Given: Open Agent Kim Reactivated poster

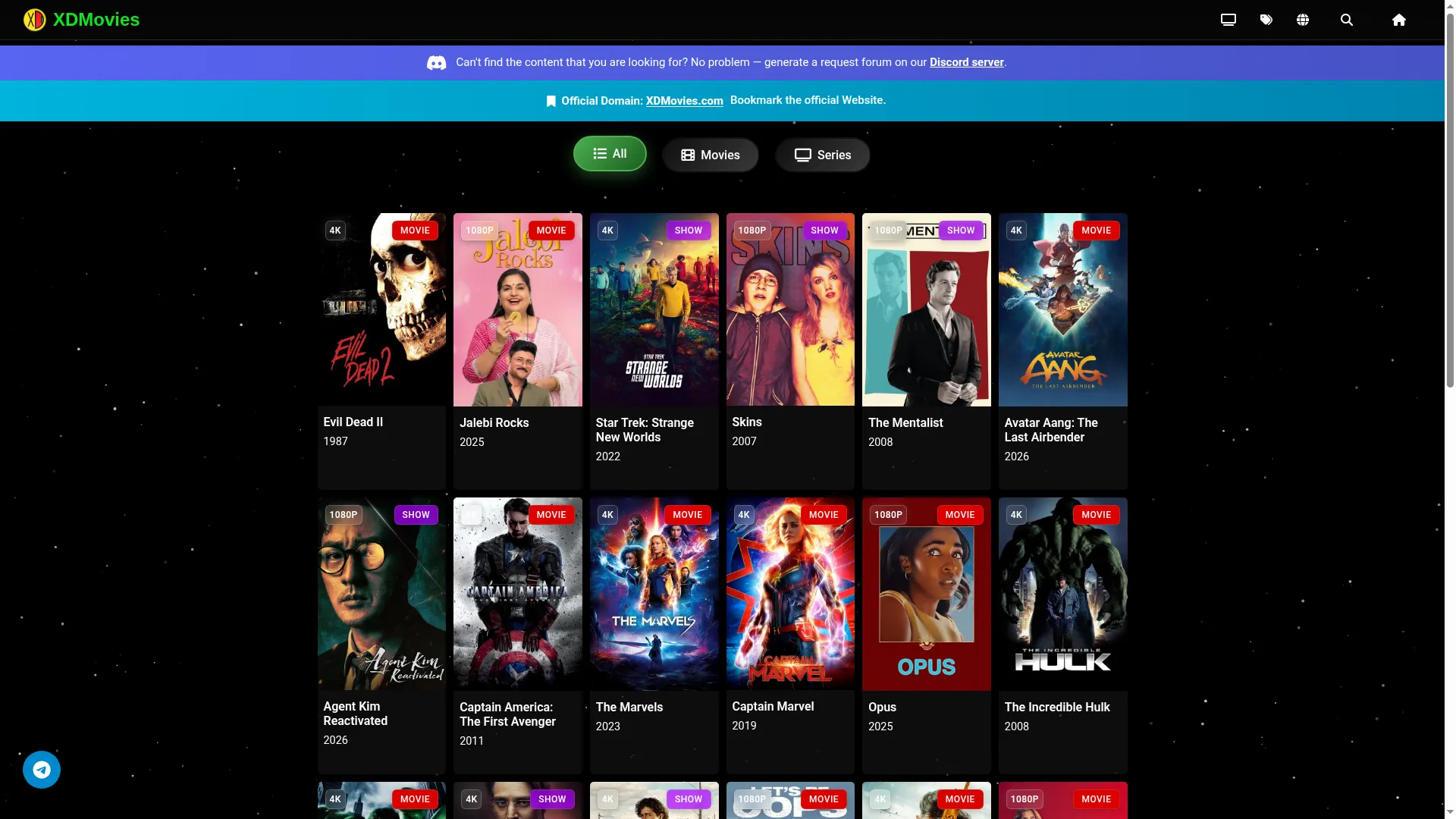Looking at the screenshot, I should pos(381,594).
